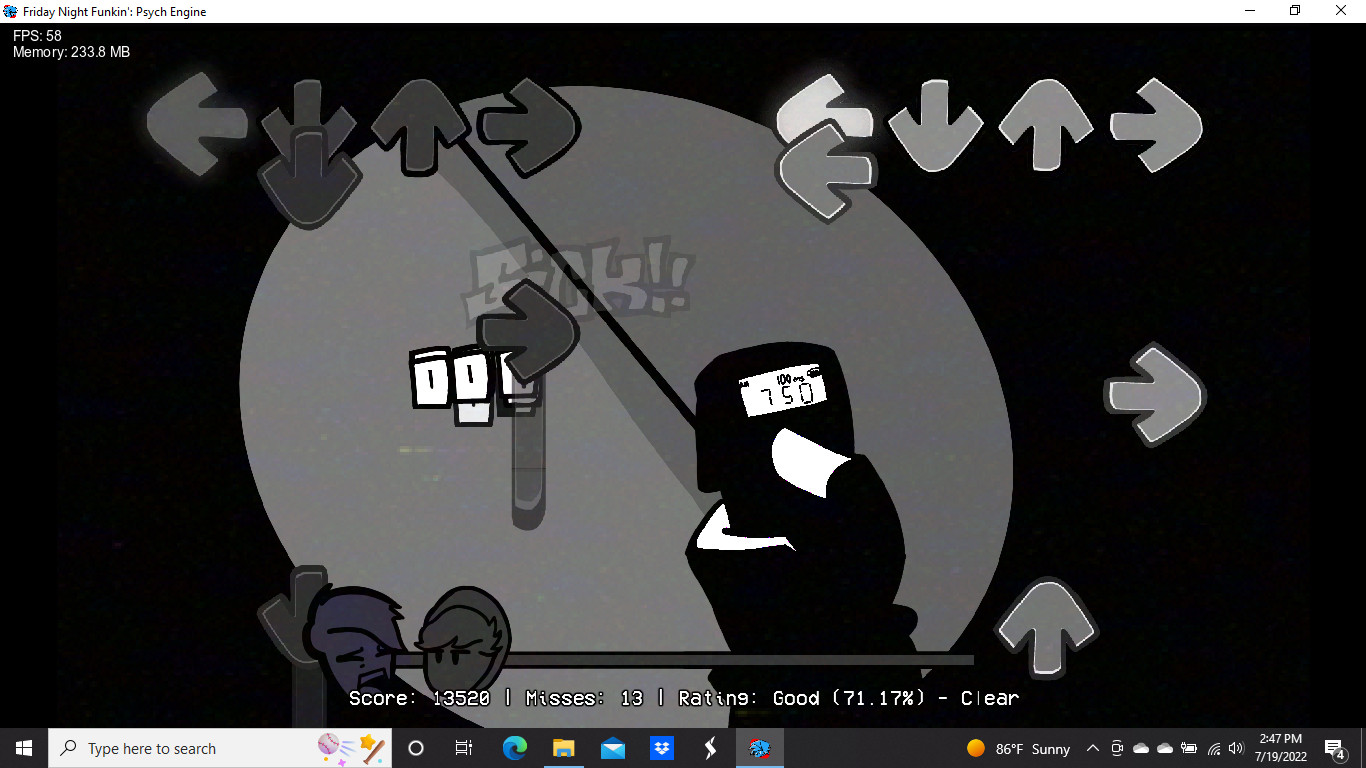Click the opponent's left arrow receptor
The height and width of the screenshot is (768, 1366).
(x=196, y=123)
